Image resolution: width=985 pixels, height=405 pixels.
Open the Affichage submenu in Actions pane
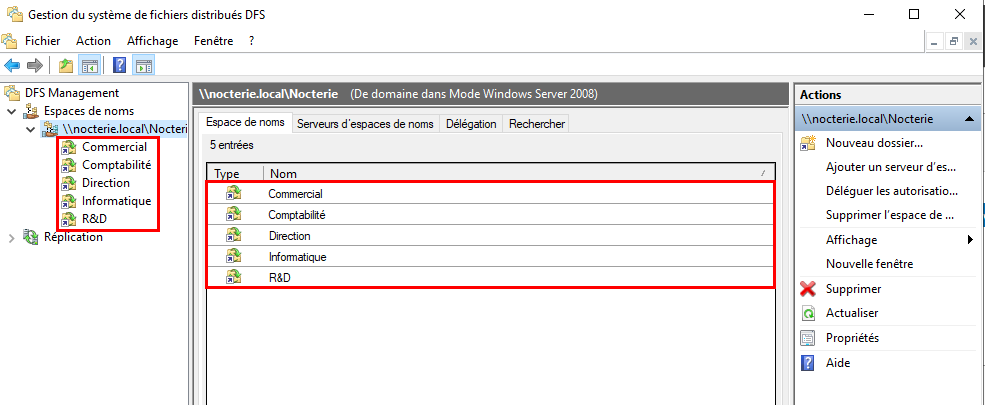850,240
